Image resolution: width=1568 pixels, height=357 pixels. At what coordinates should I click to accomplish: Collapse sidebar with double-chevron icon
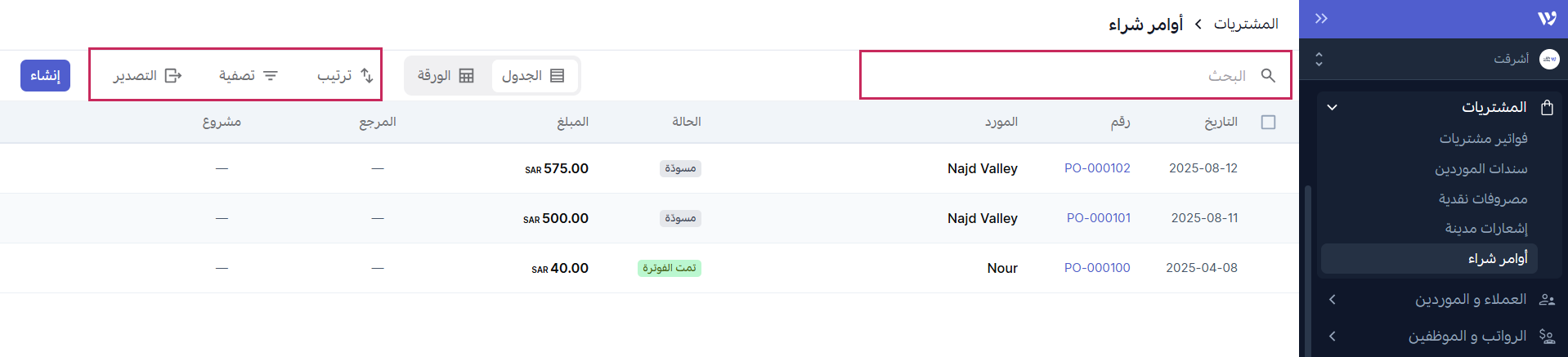click(x=1321, y=18)
